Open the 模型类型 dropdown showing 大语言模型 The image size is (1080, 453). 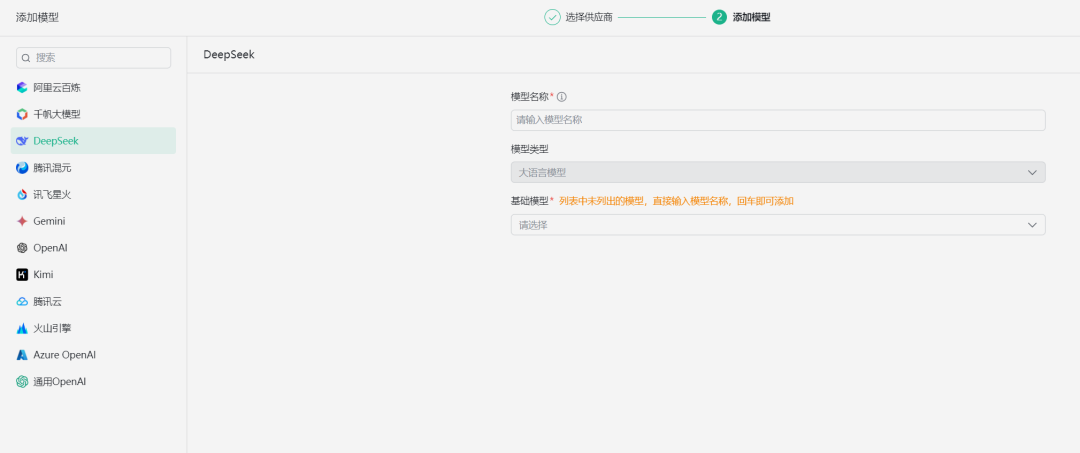[778, 172]
